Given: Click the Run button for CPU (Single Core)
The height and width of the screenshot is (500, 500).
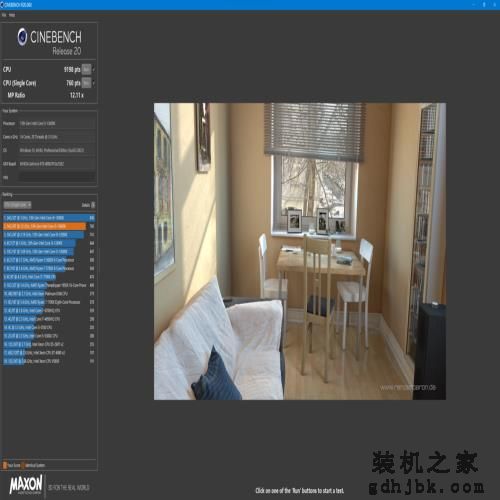Looking at the screenshot, I should [x=86, y=83].
